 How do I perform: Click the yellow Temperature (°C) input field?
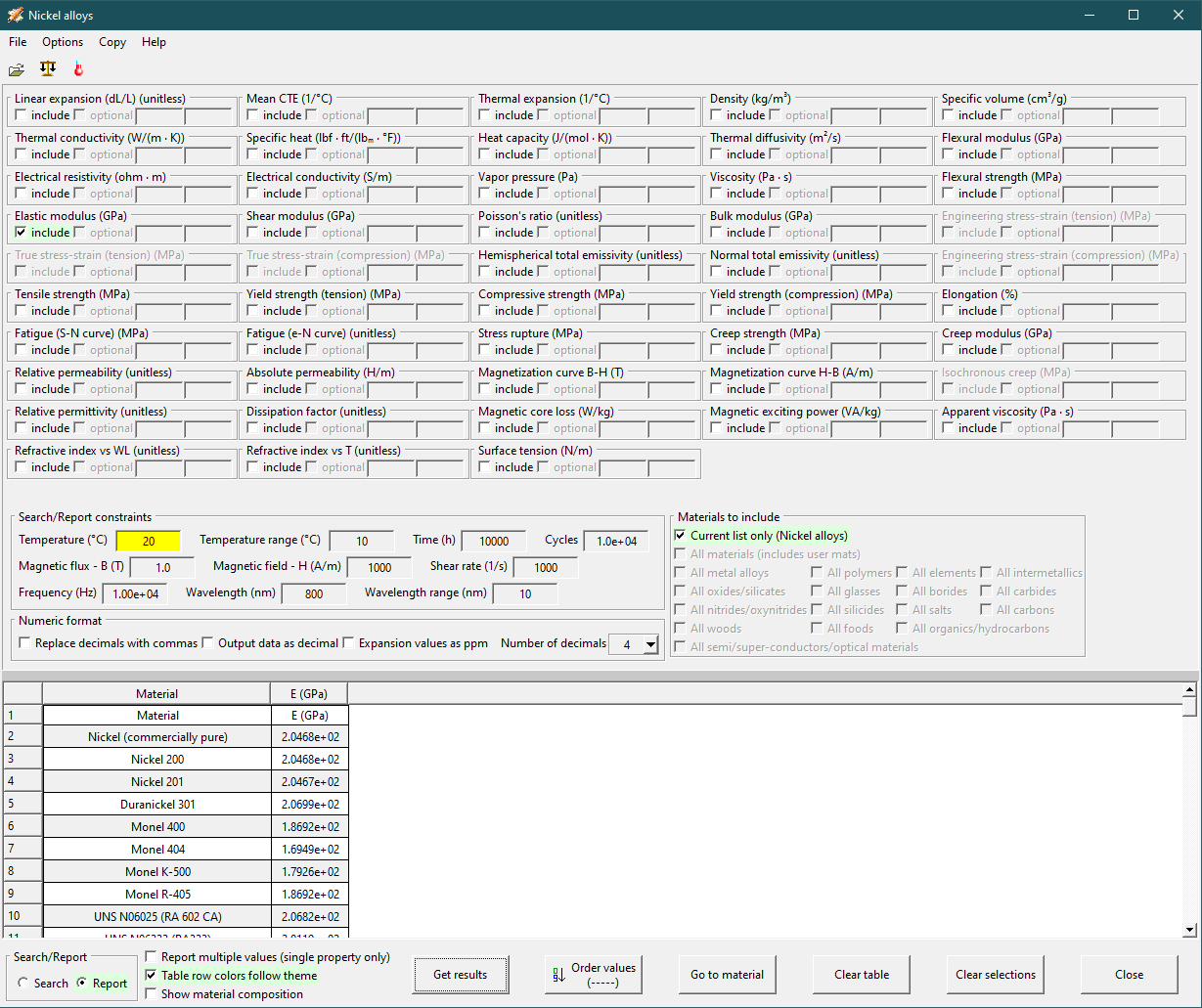click(148, 541)
